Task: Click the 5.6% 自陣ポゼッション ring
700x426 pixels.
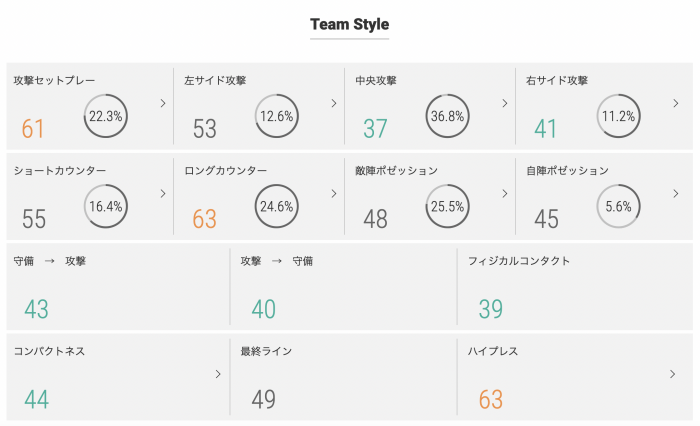Action: pos(618,207)
